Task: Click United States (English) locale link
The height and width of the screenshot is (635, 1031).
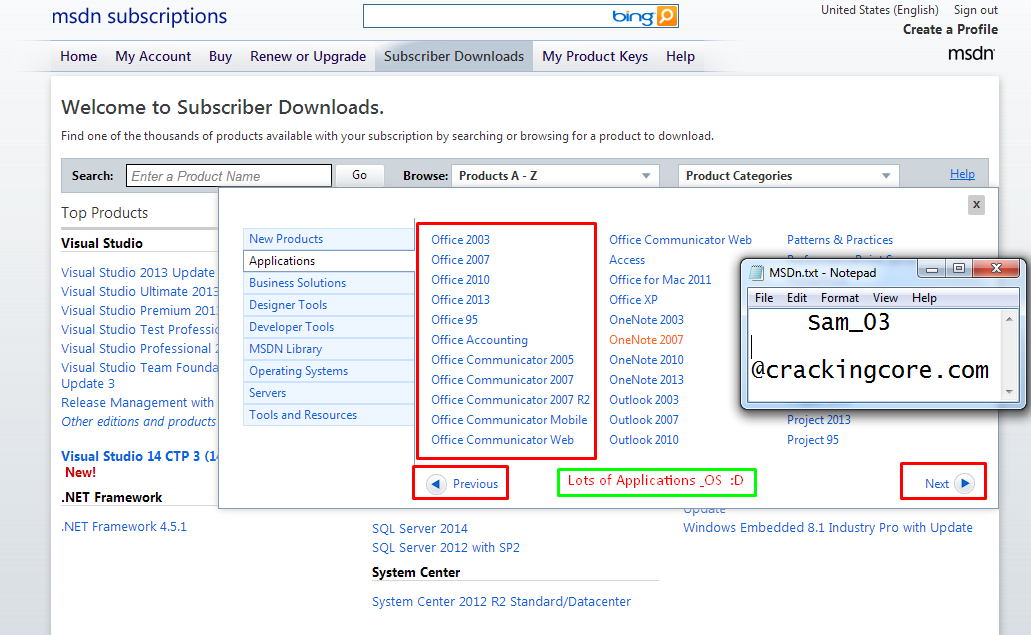Action: click(x=880, y=10)
